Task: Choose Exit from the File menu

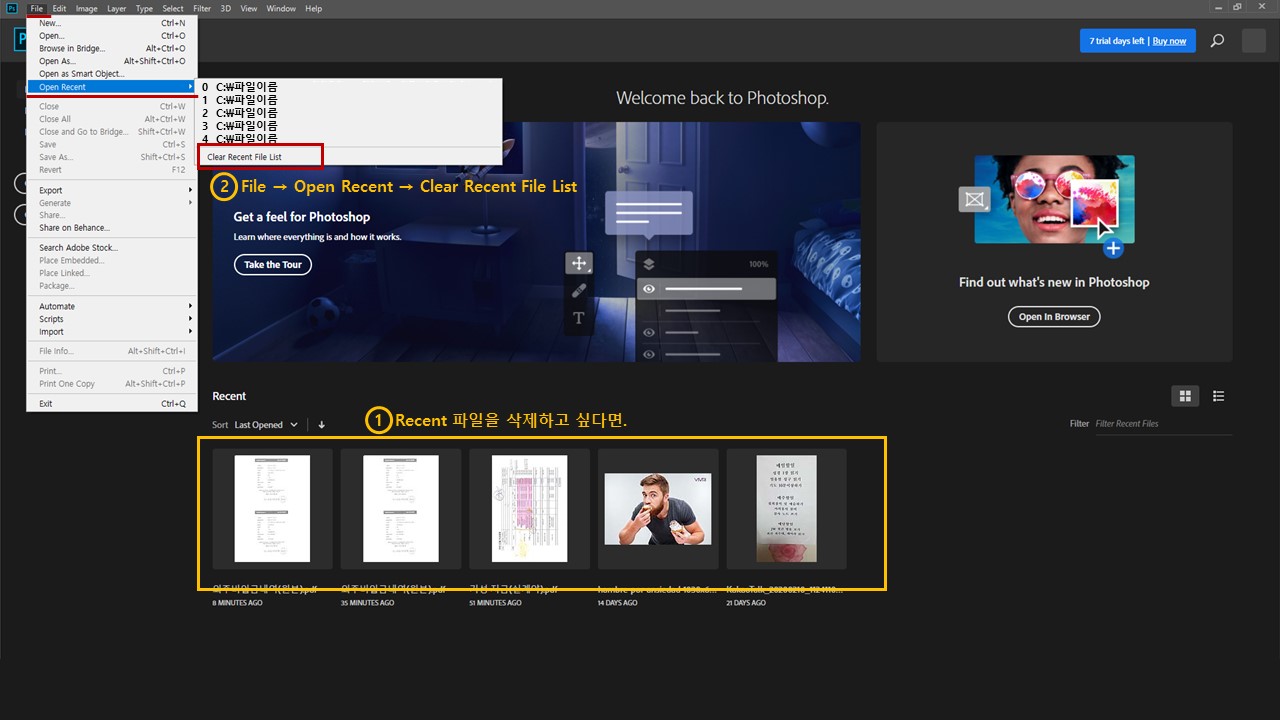Action: 112,404
